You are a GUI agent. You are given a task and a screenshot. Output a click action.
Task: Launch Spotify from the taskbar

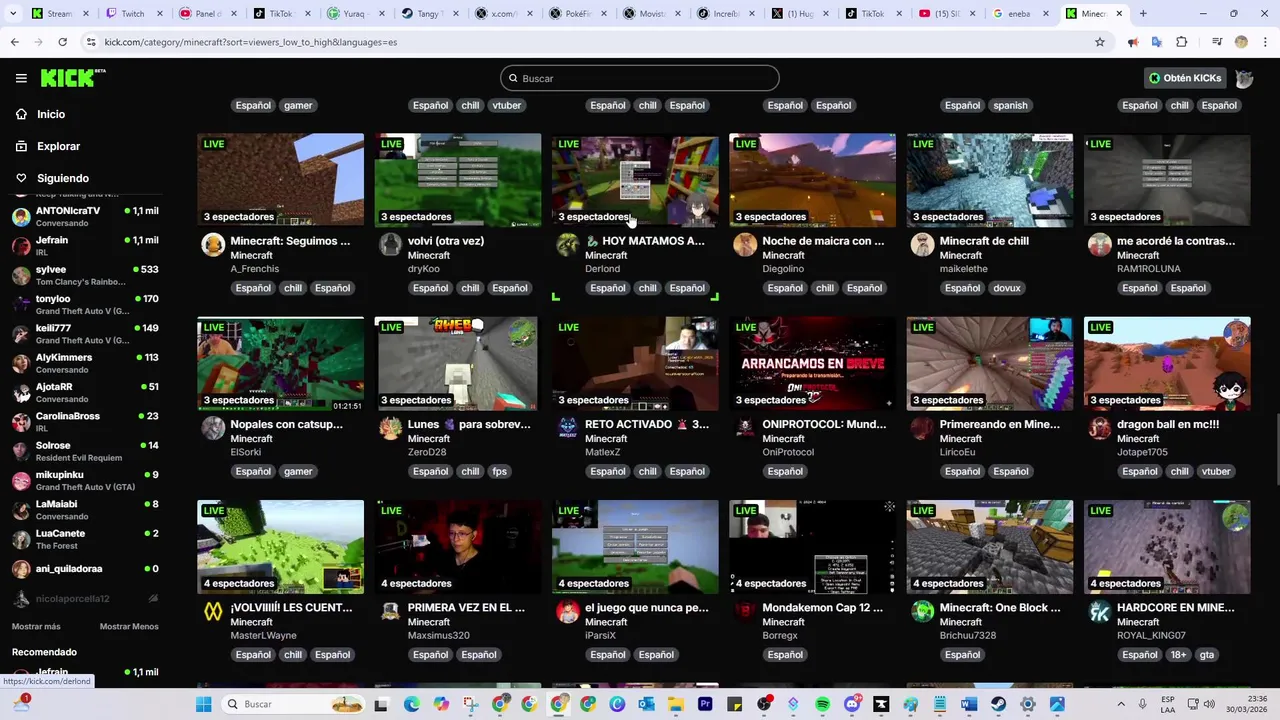(823, 704)
